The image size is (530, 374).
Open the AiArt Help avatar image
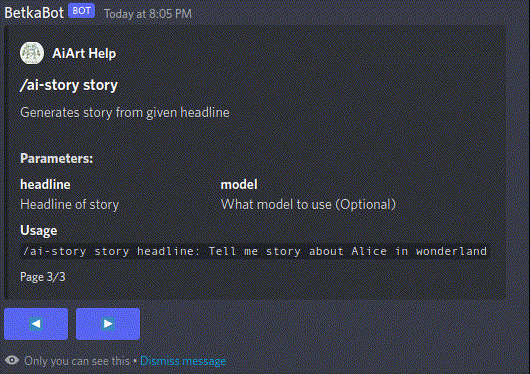click(32, 53)
